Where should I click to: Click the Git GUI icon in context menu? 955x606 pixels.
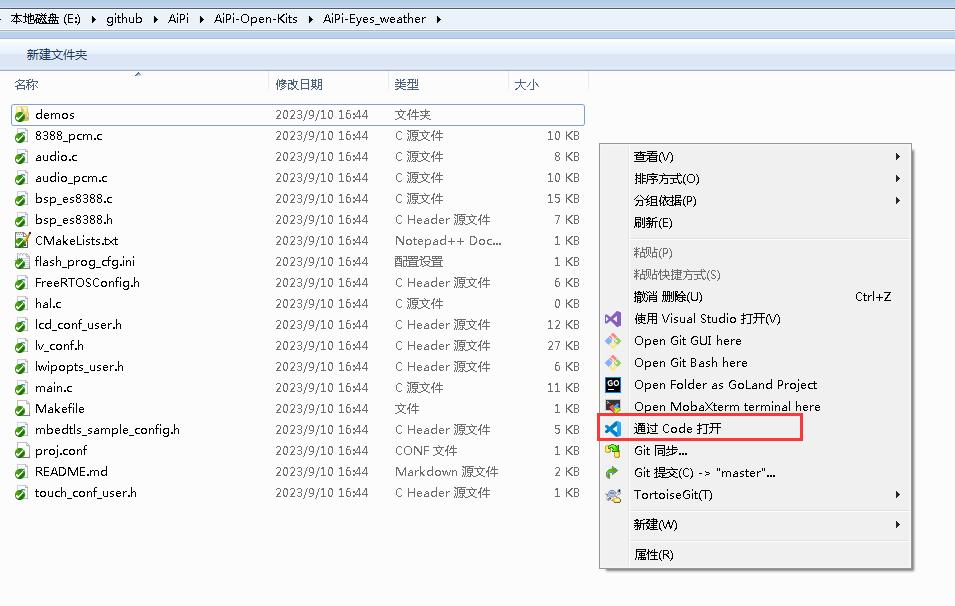click(613, 340)
